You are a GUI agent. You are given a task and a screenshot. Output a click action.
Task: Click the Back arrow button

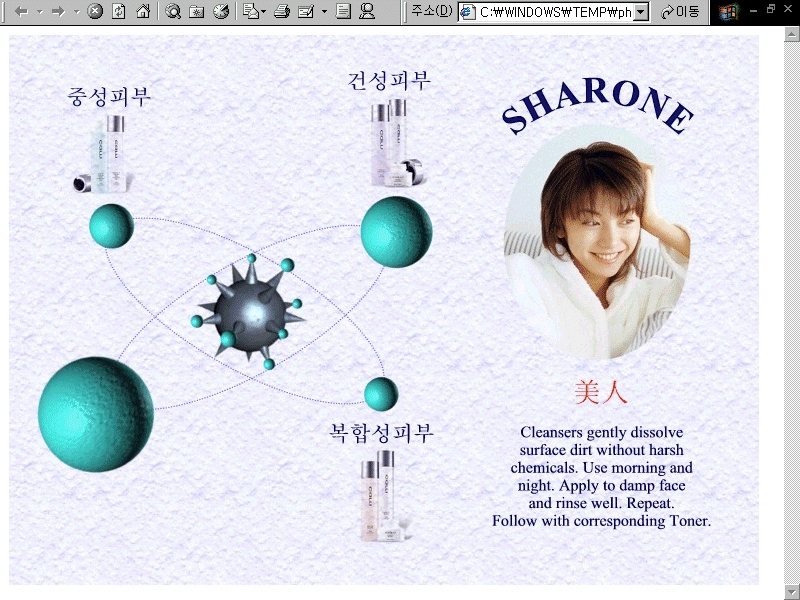point(21,11)
